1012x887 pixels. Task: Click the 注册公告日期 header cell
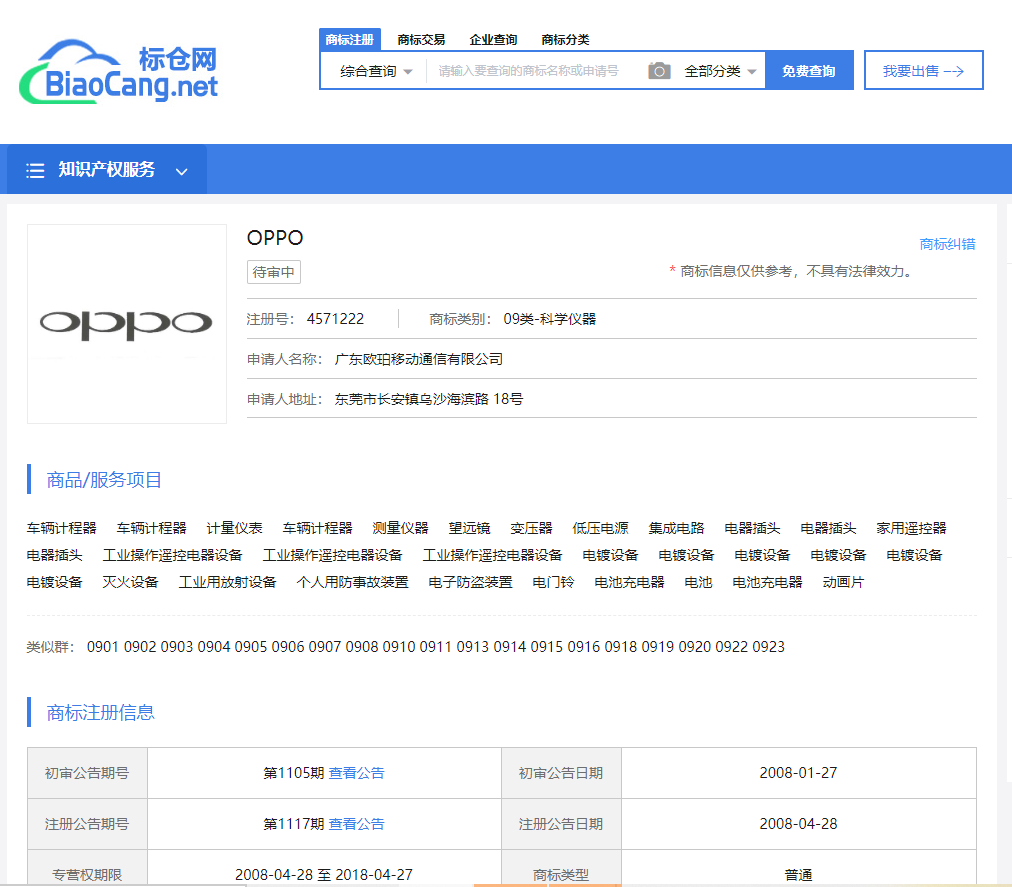561,824
